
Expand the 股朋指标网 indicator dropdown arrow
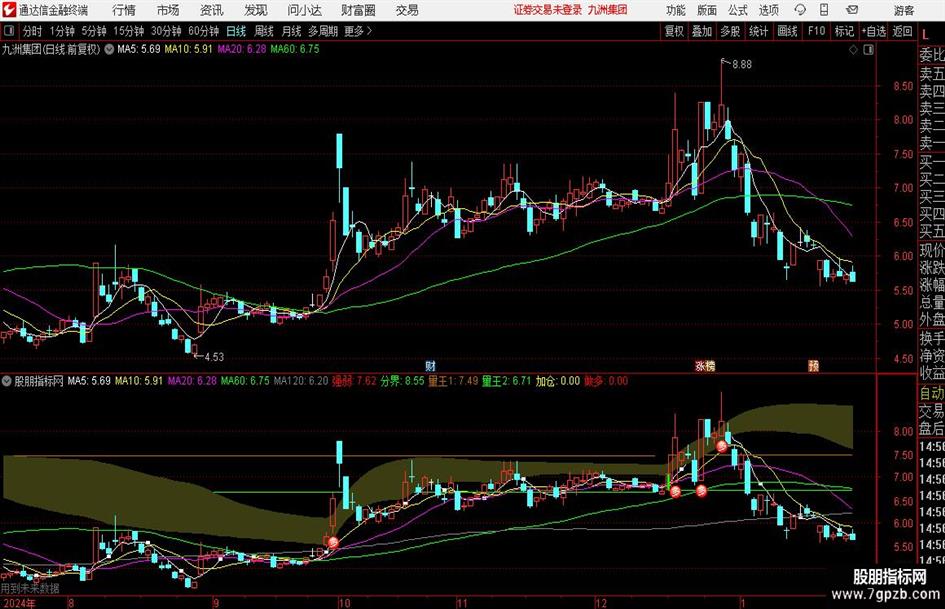7,381
